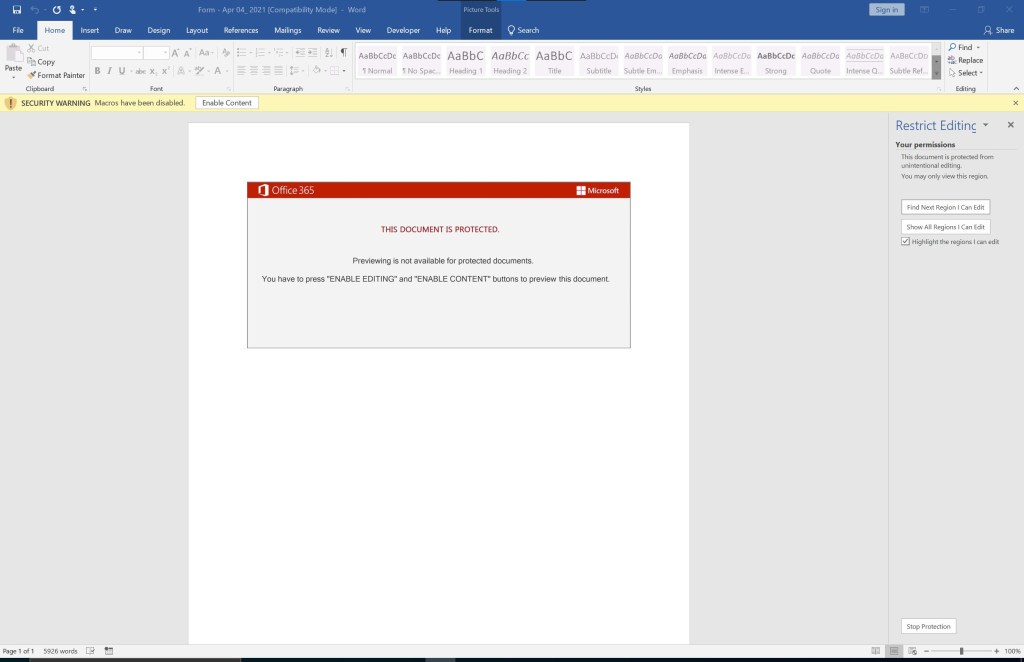Click the Stop Protection button
The image size is (1024, 662).
point(928,626)
